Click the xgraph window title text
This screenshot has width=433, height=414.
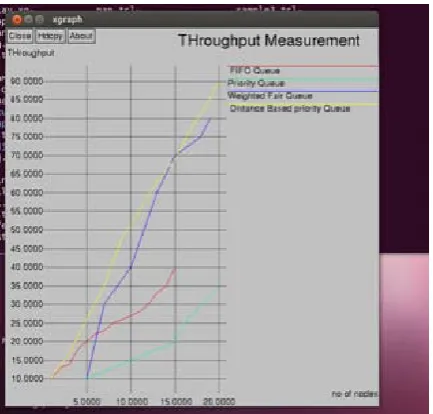pos(67,20)
